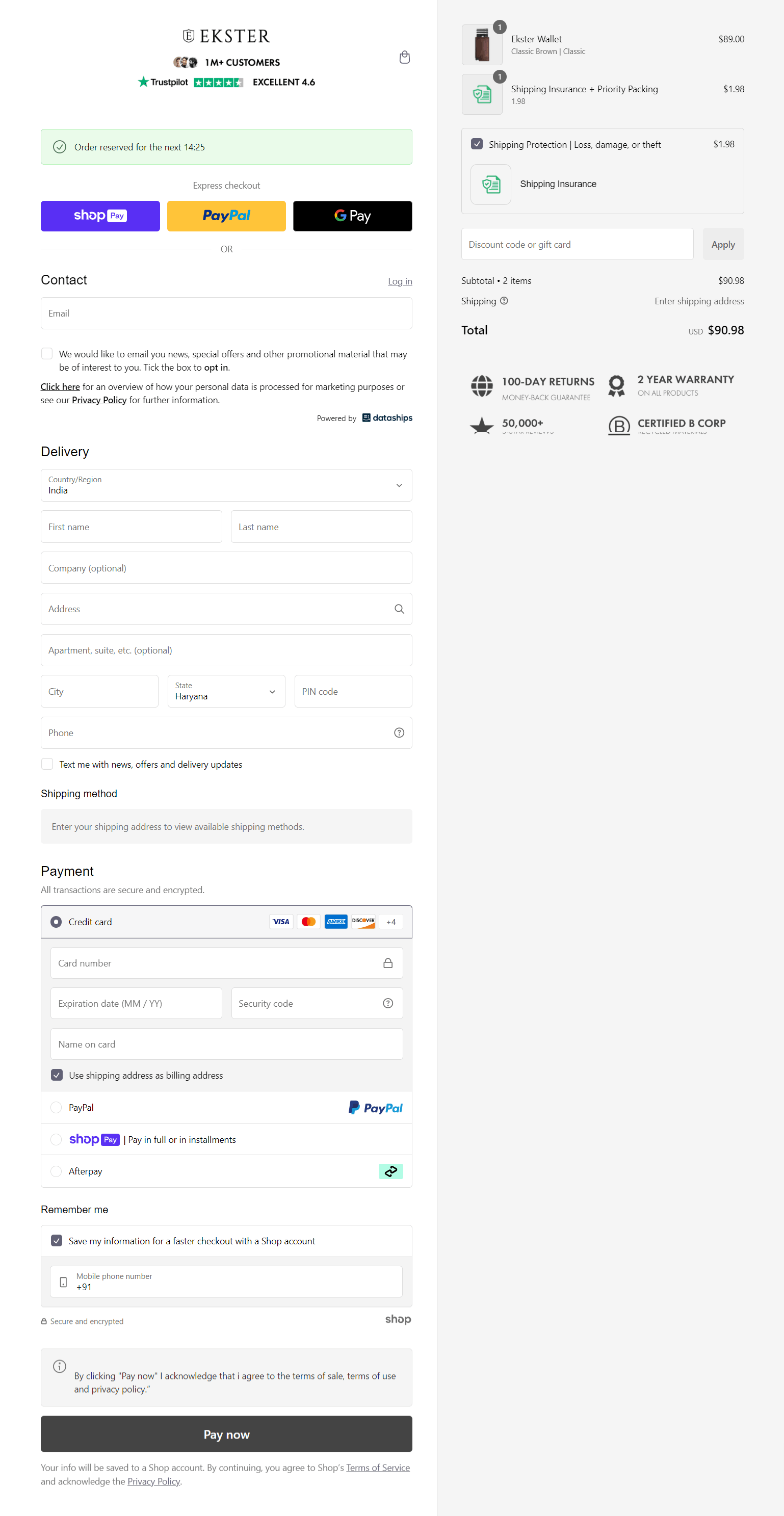Screen dimensions: 784x1516
Task: Click the Certified B Corp icon
Action: tap(619, 425)
